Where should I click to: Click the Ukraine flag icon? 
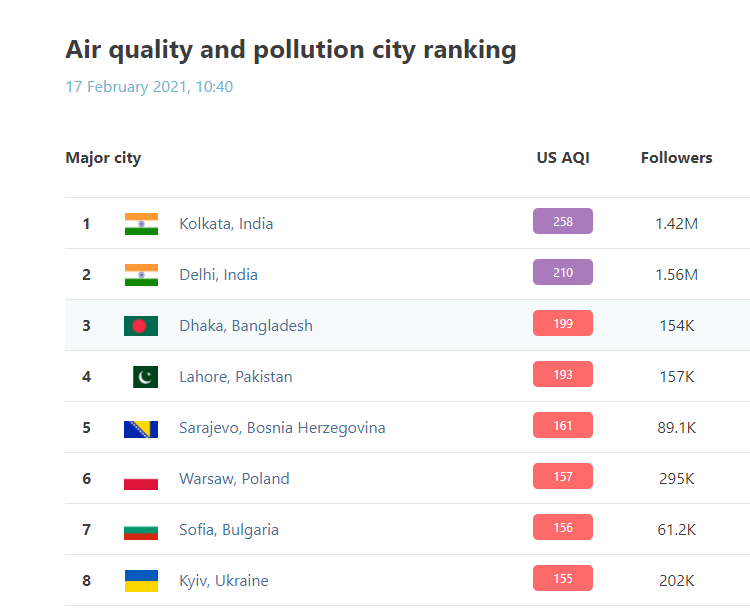click(141, 581)
